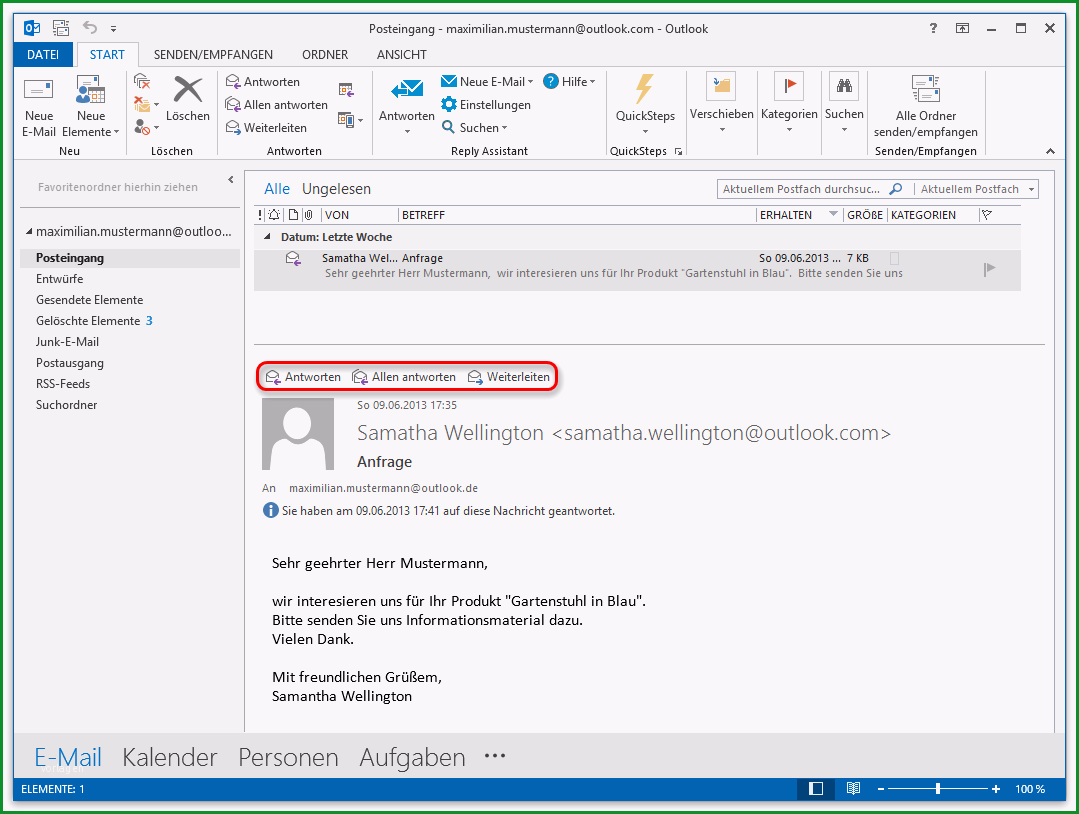Screen dimensions: 1079x814
Task: Click Allen antworten in the ribbon
Action: [x=277, y=105]
